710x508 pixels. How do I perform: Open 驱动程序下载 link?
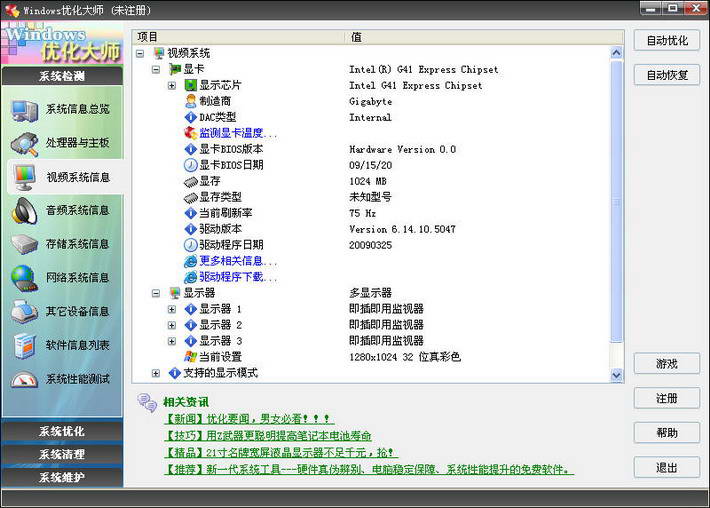(238, 277)
